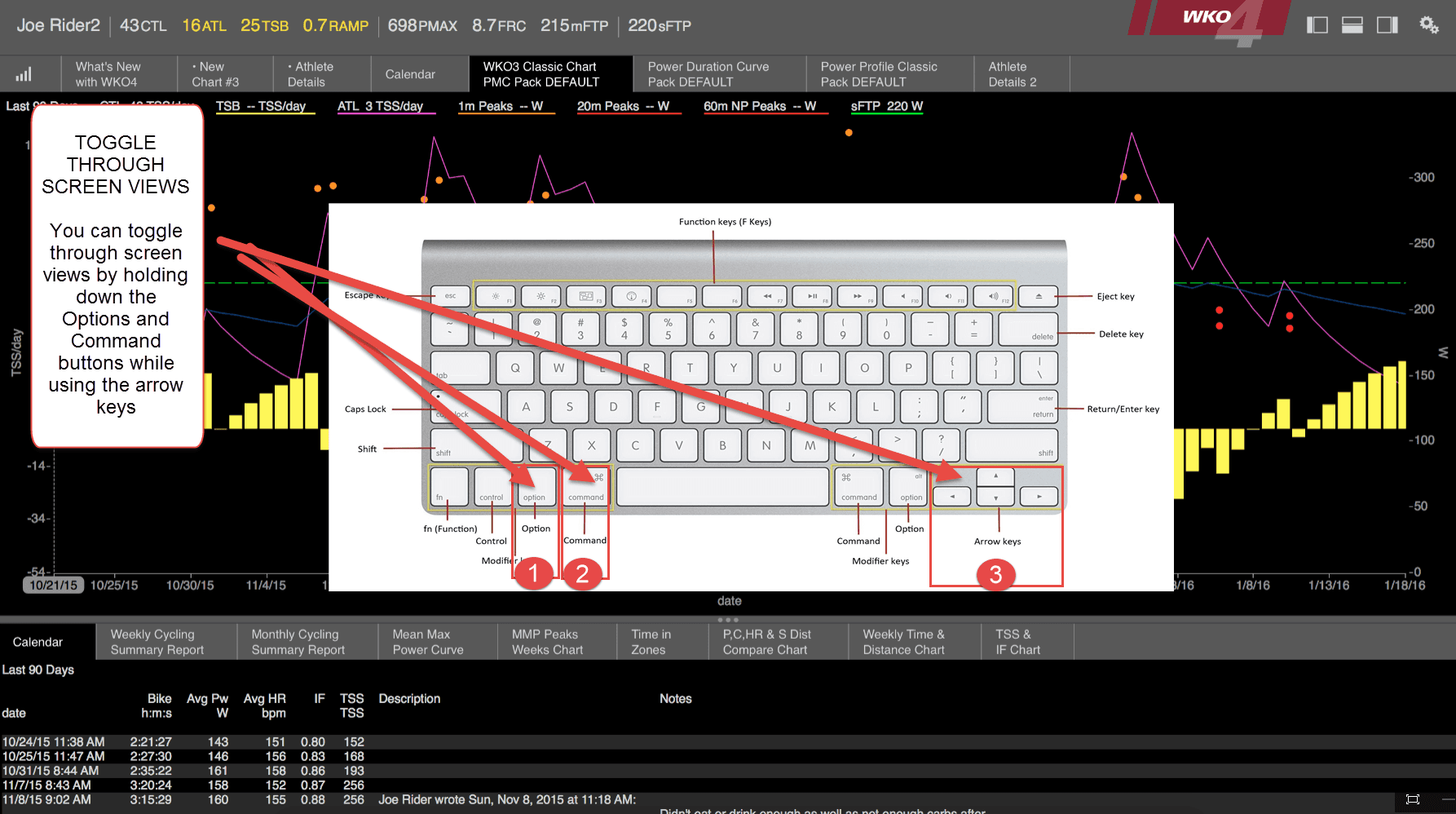
Task: Click the Joe Rider wrote description text
Action: coord(507,800)
